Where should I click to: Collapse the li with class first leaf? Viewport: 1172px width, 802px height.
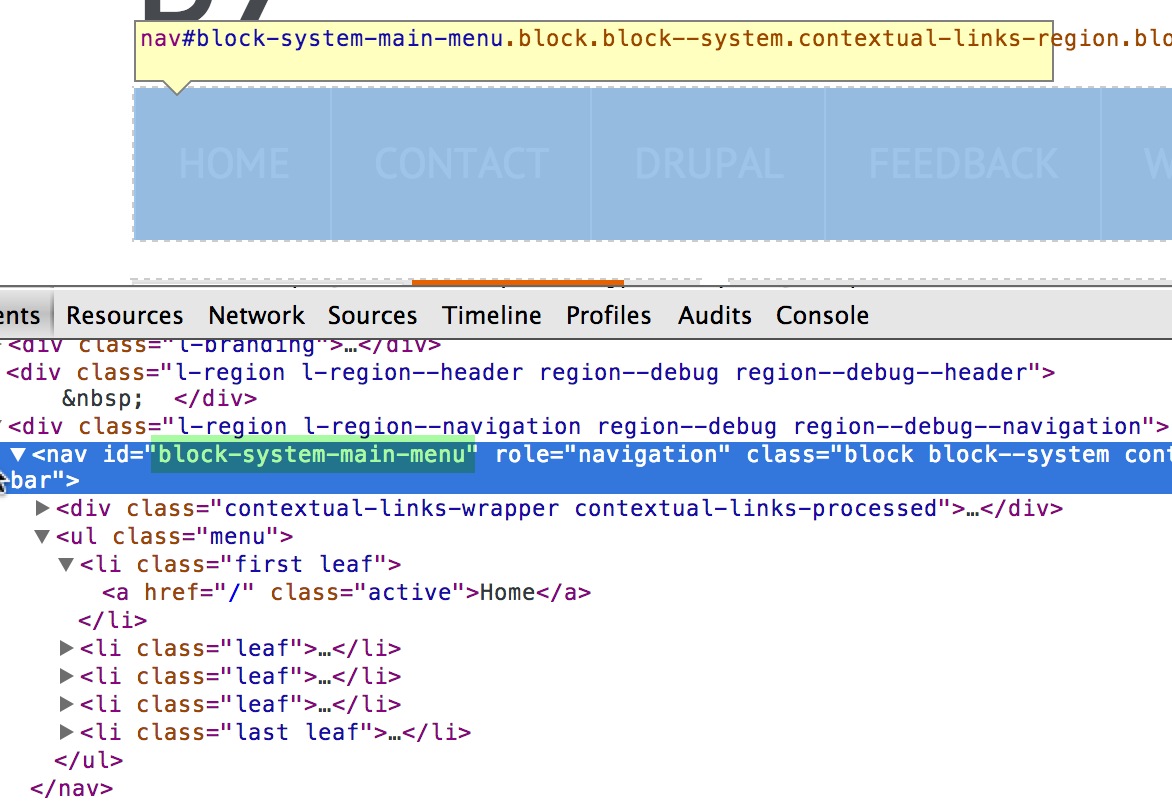click(65, 564)
